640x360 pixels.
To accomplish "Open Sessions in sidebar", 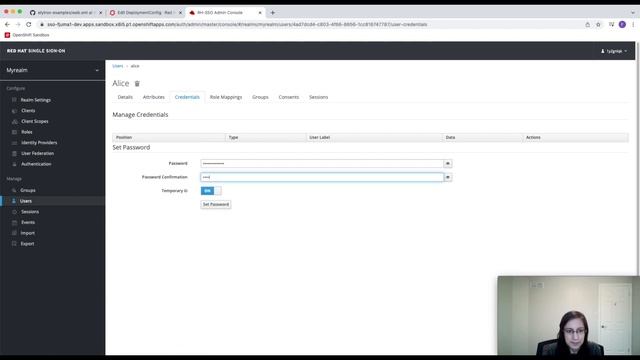I will [x=30, y=211].
